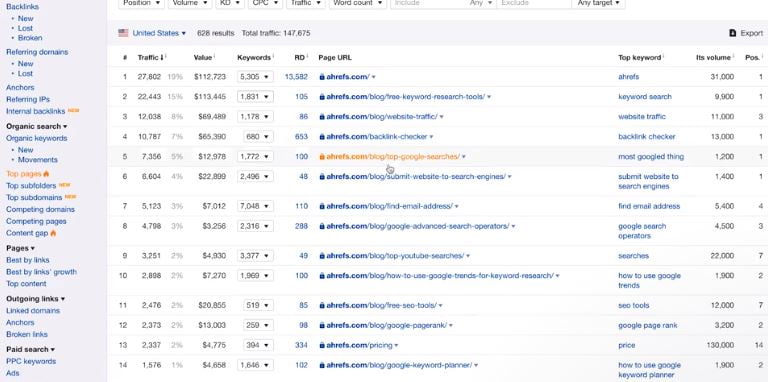
Task: Click NEW badge beside Internal backlinks
Action: [x=73, y=111]
